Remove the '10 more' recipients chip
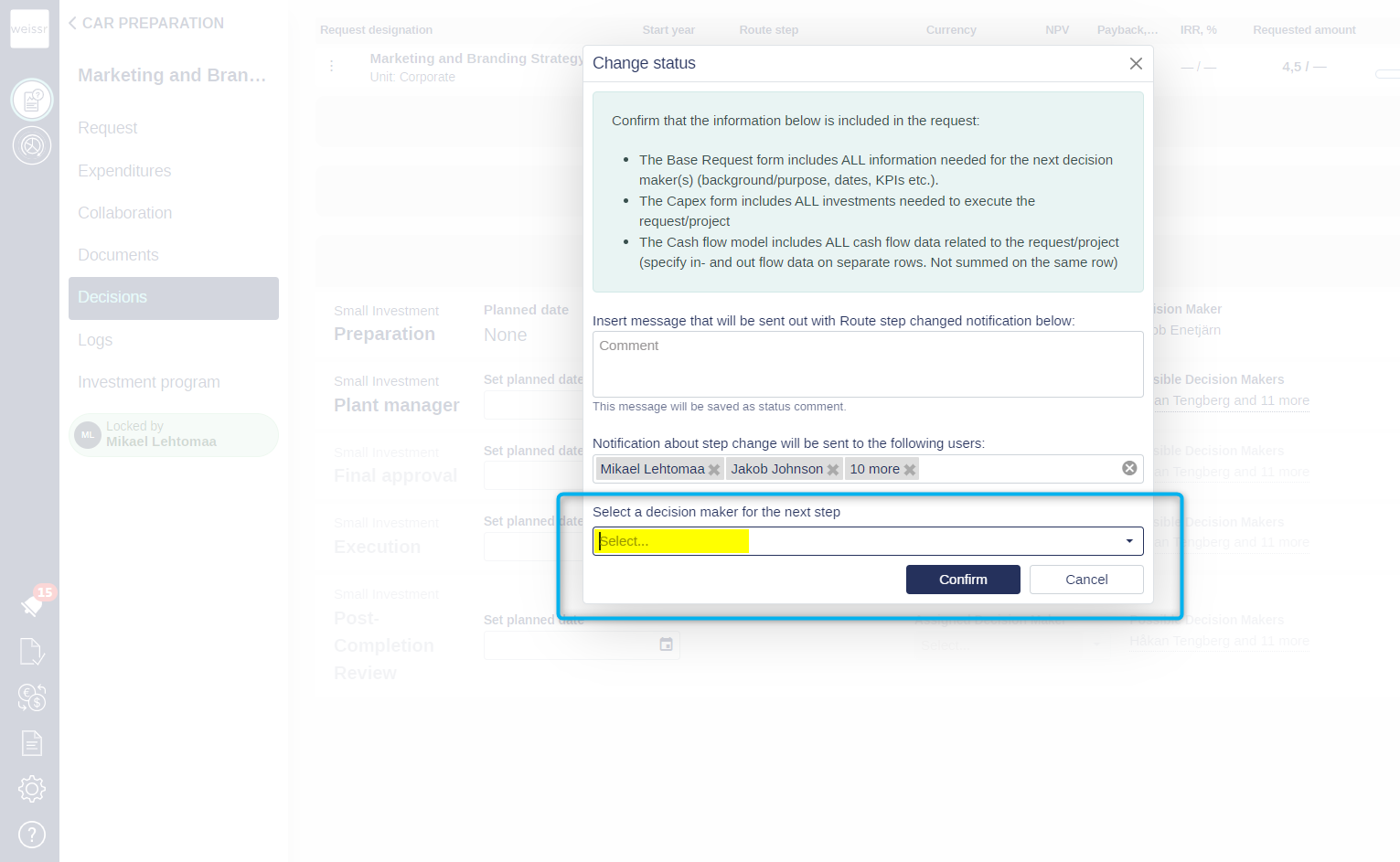 click(x=910, y=470)
